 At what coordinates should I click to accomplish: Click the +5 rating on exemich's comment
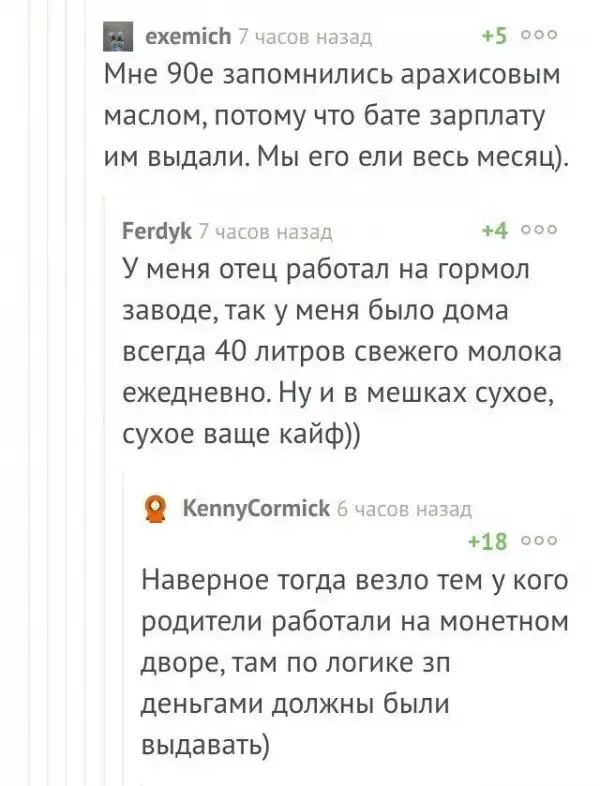point(497,38)
